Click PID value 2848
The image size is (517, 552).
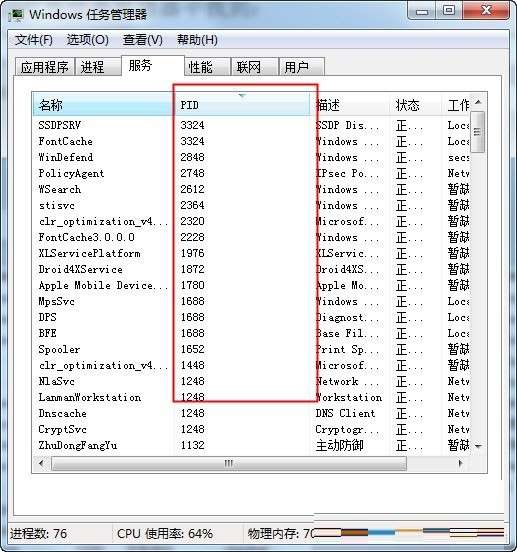192,157
